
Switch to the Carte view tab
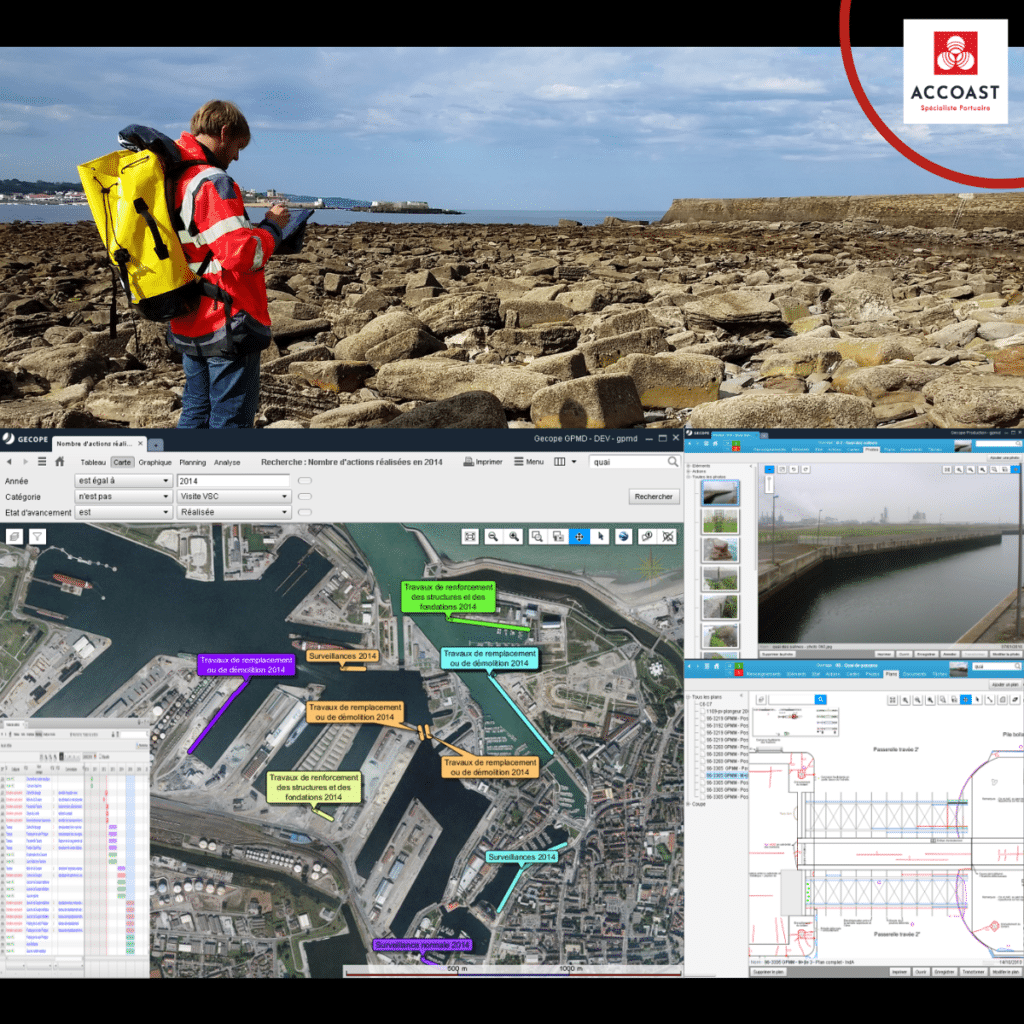pyautogui.click(x=122, y=462)
